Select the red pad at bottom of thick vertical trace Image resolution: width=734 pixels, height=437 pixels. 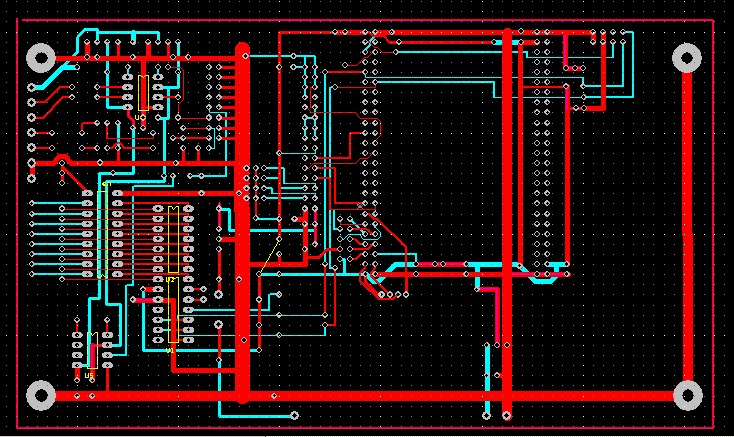[x=506, y=415]
